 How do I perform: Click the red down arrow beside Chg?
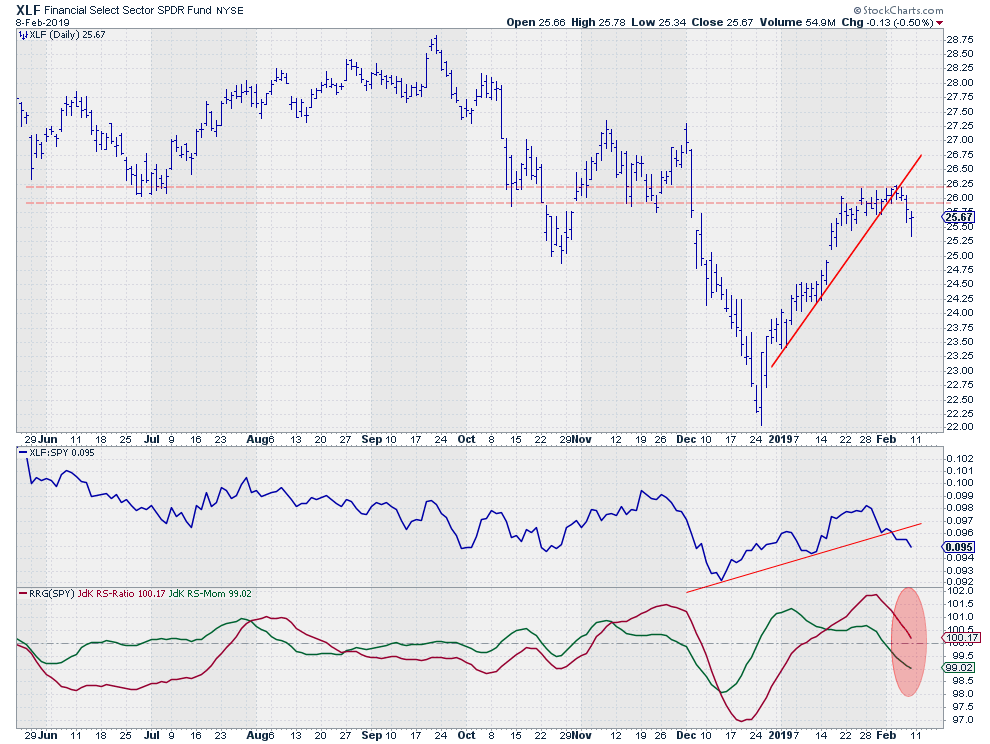coord(940,23)
